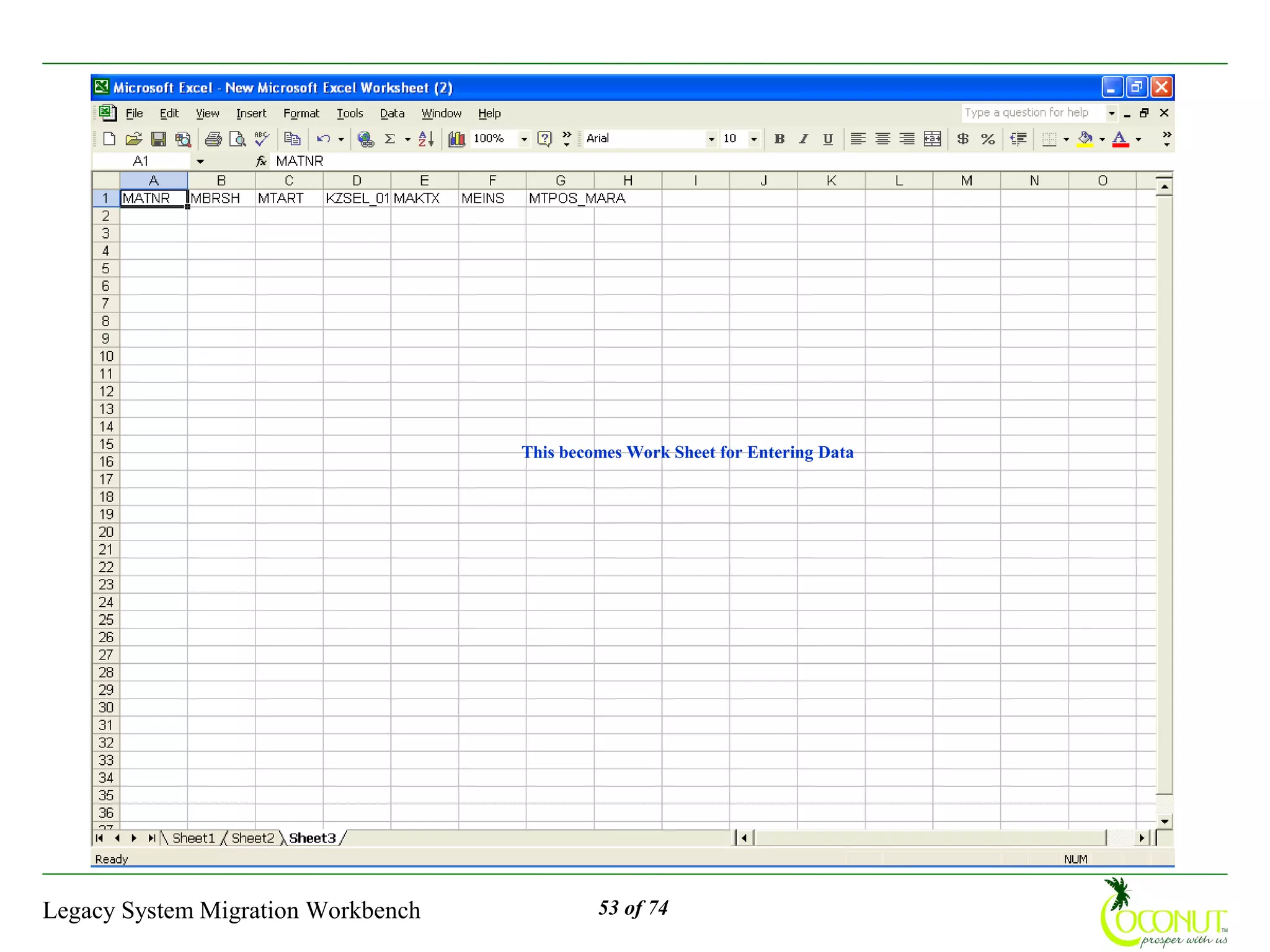Select the Sheet3 tab
This screenshot has height=952, width=1270.
pos(312,838)
